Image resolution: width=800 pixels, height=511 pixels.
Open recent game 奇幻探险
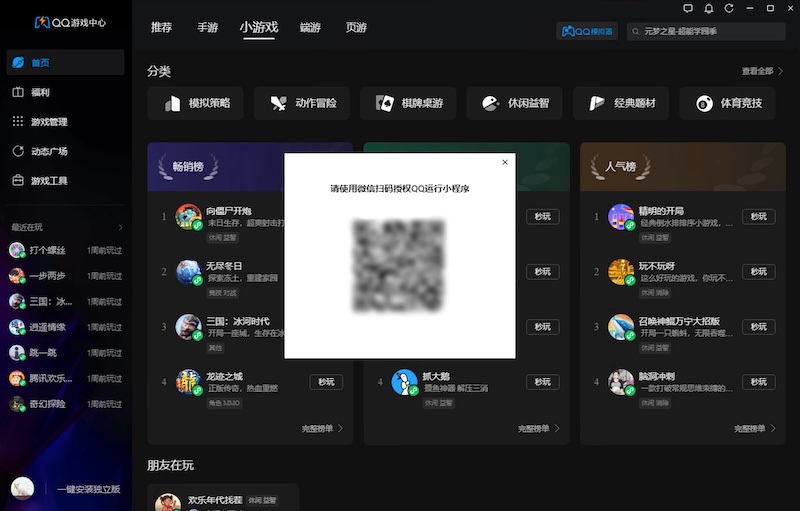click(x=65, y=404)
